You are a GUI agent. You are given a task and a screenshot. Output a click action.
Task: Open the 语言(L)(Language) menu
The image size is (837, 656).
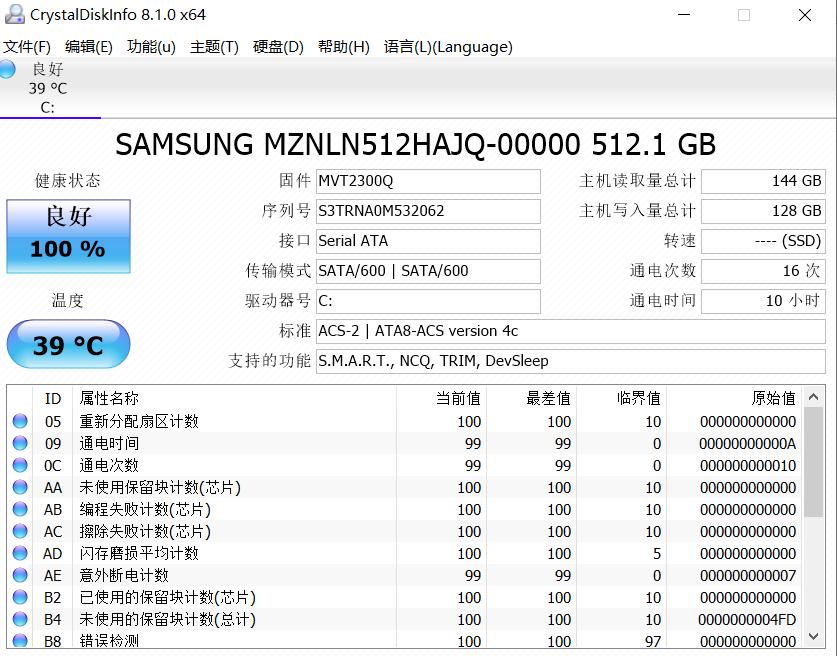point(447,46)
